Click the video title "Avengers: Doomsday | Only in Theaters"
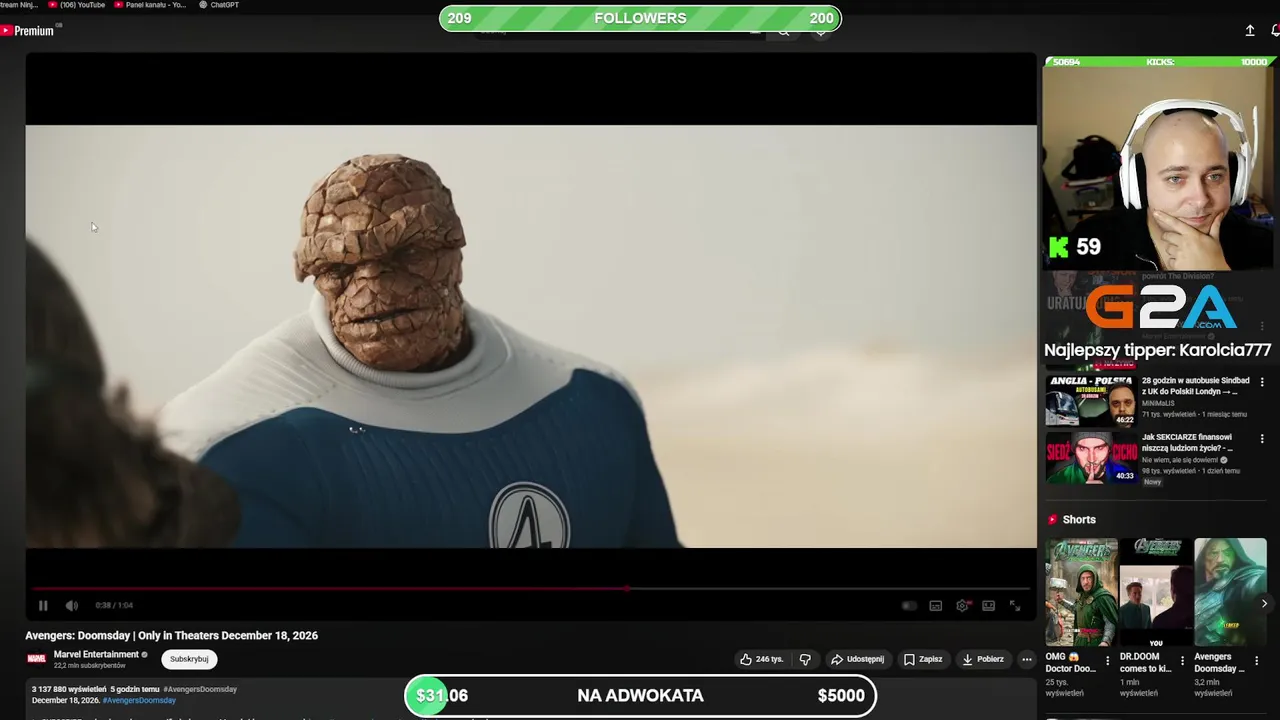 tap(171, 635)
